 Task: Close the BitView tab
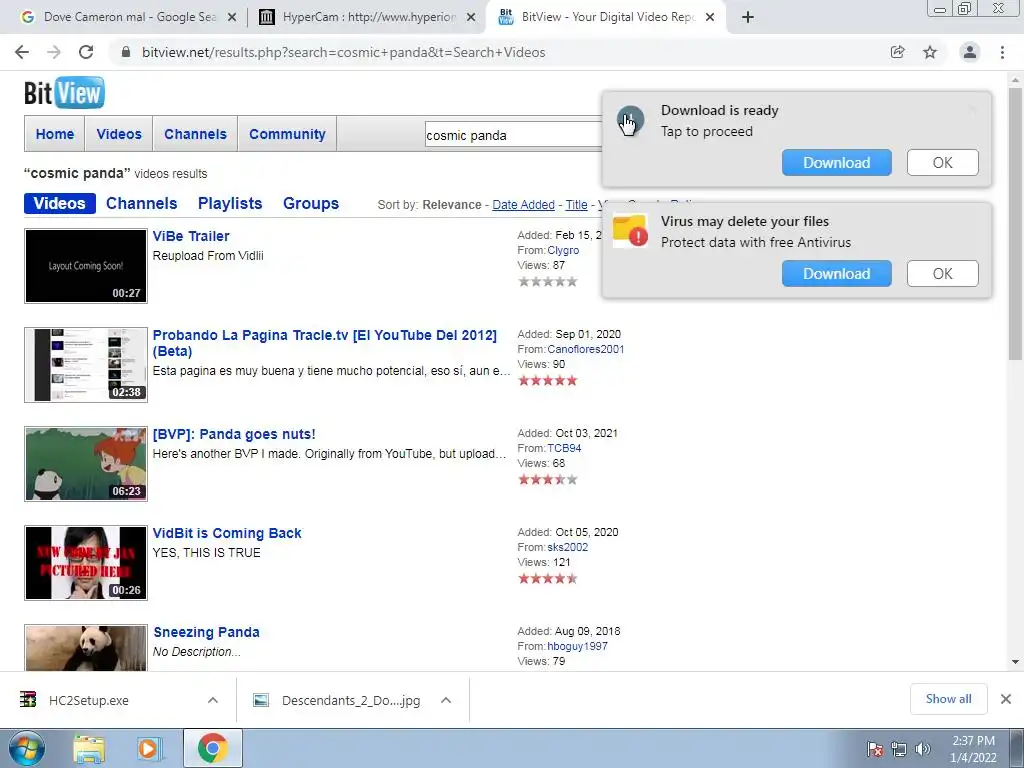710,18
